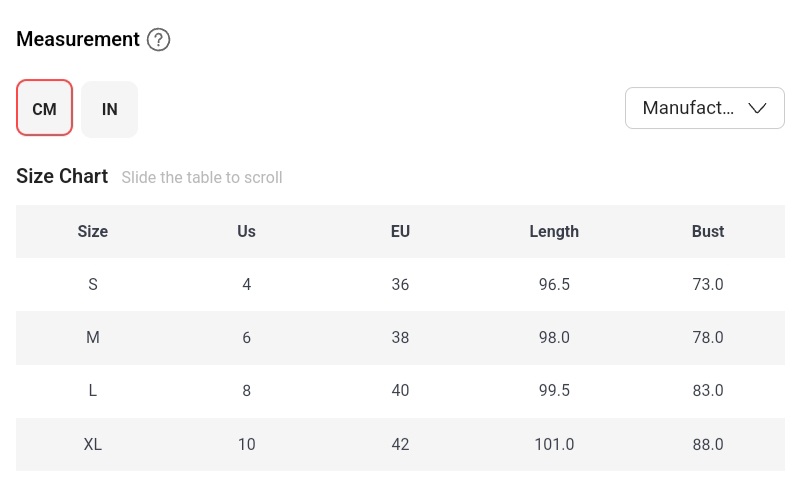Switch measurement units to IN
Screen dimensions: 800x488
tap(110, 108)
